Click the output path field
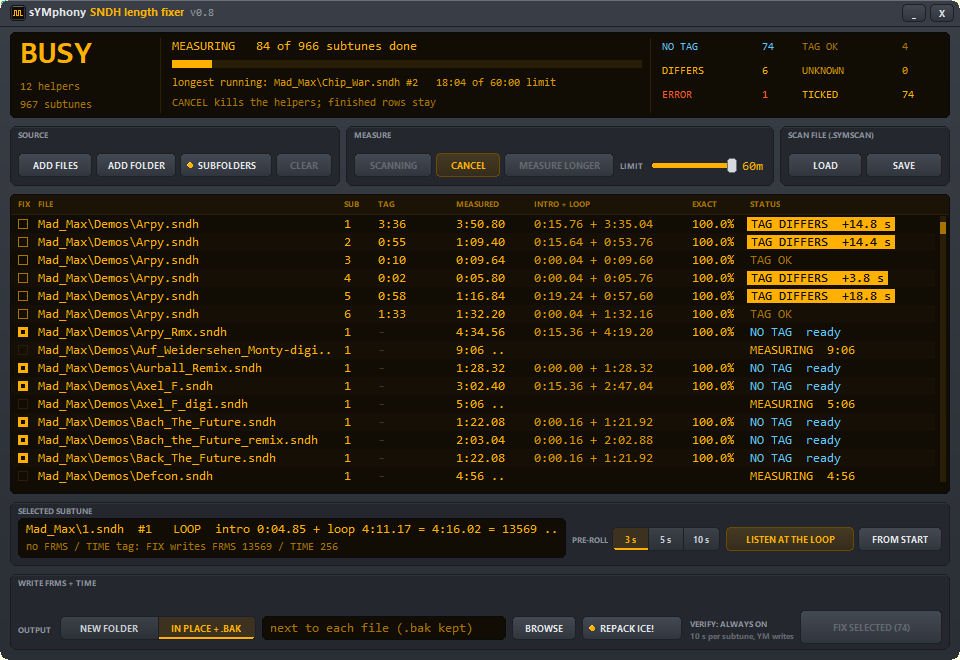This screenshot has width=960, height=660. pyautogui.click(x=383, y=628)
